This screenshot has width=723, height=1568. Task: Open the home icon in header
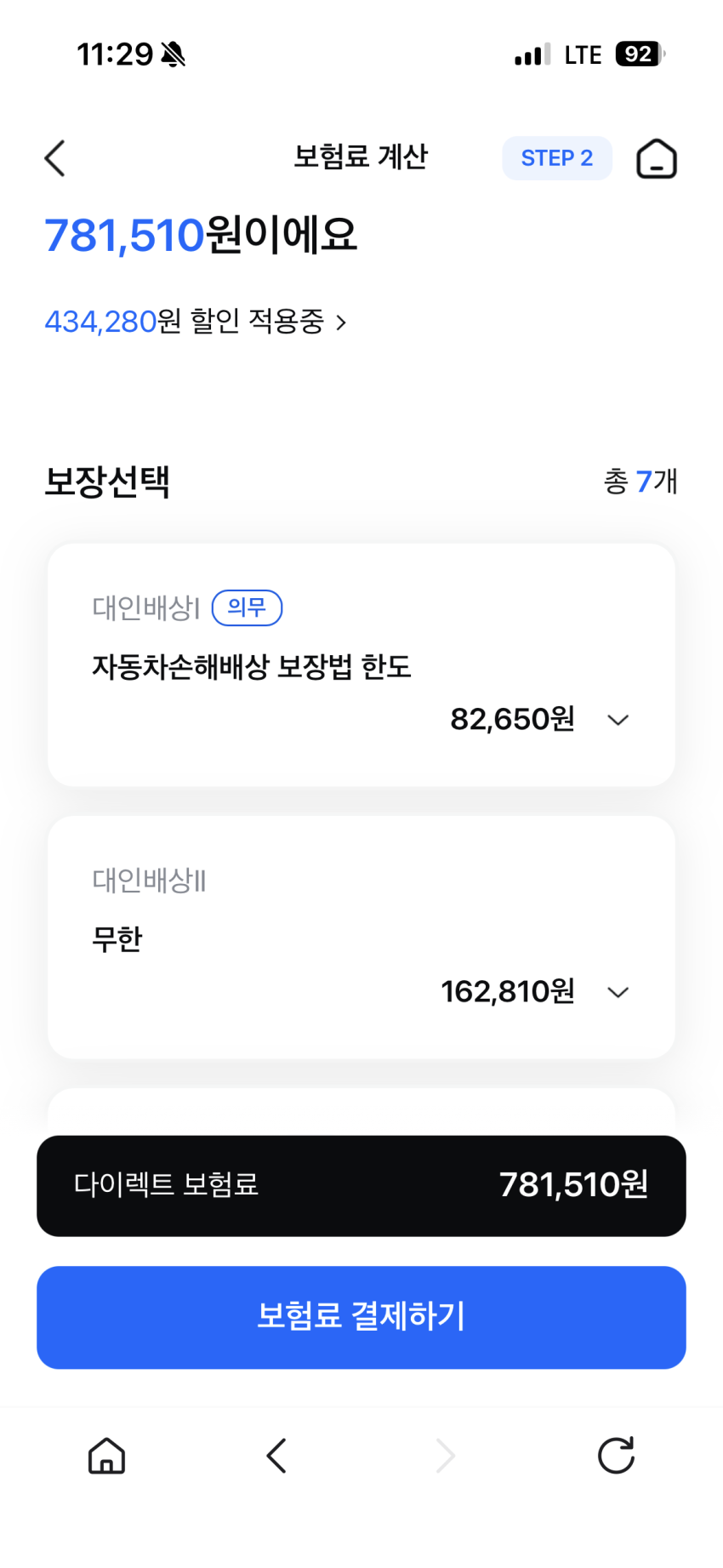pyautogui.click(x=656, y=159)
